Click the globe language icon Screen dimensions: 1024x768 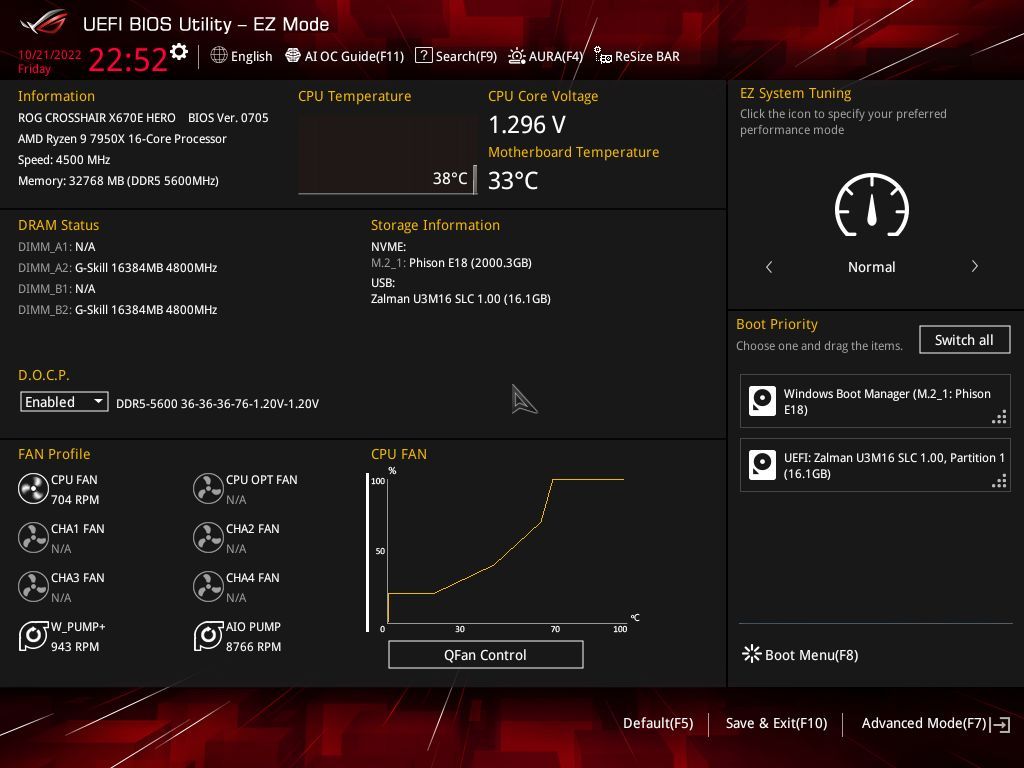pyautogui.click(x=219, y=56)
